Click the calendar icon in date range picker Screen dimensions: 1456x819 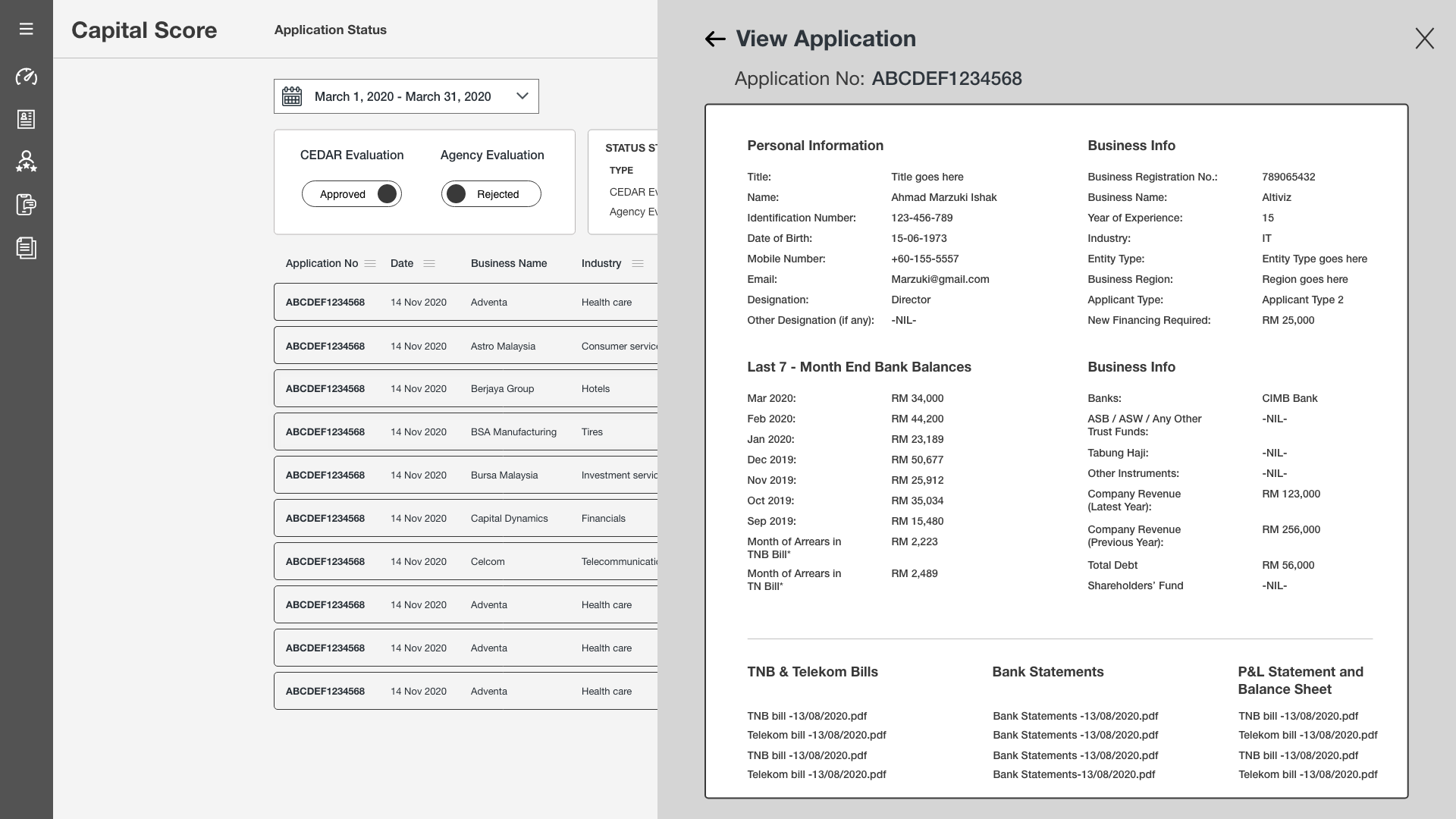tap(293, 96)
